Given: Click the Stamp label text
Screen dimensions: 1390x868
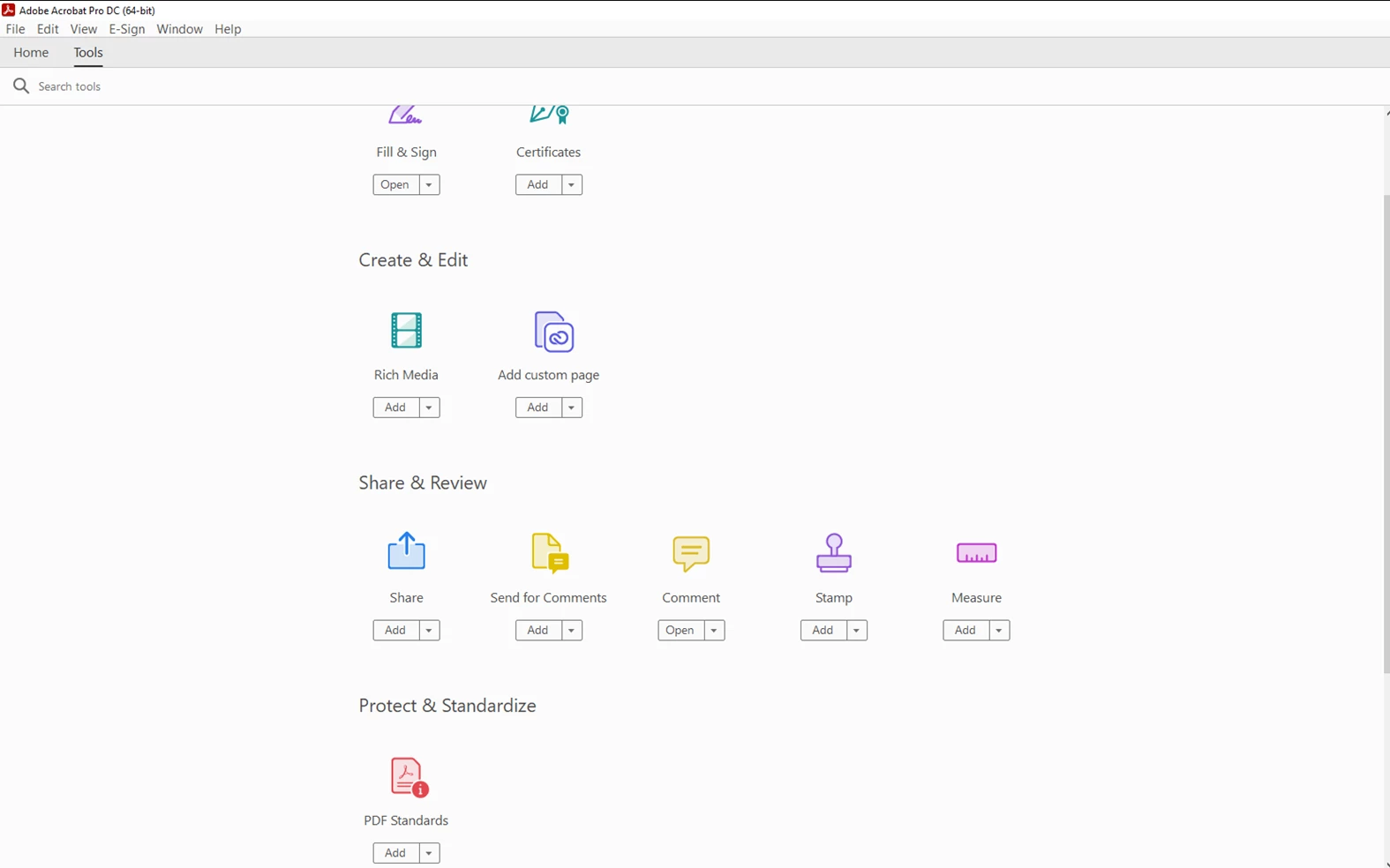Looking at the screenshot, I should click(834, 598).
